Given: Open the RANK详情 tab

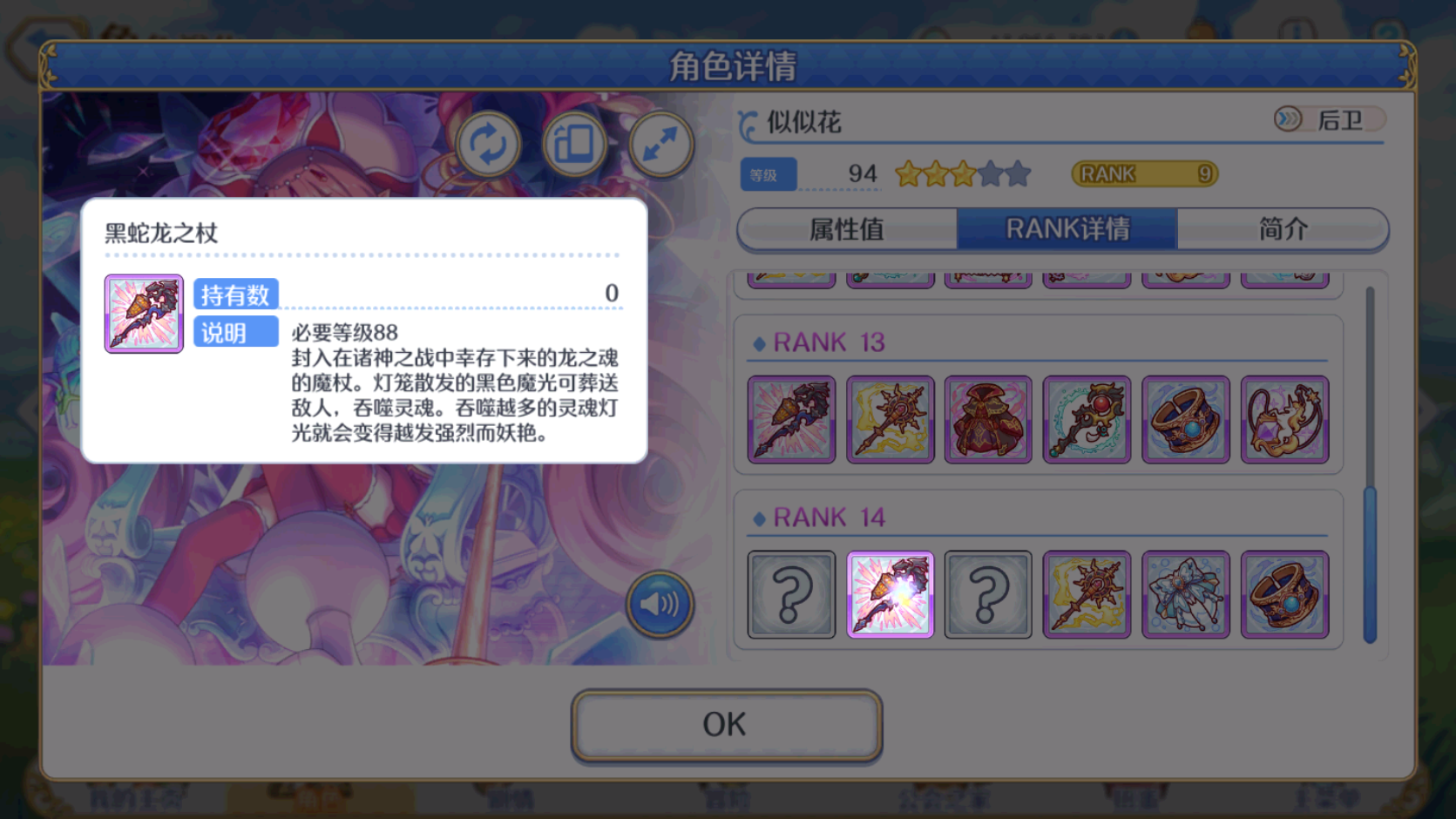Looking at the screenshot, I should tap(1067, 229).
